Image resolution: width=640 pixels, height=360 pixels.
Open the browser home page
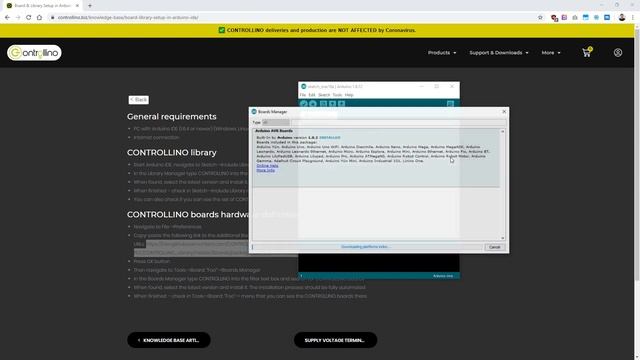tap(39, 18)
